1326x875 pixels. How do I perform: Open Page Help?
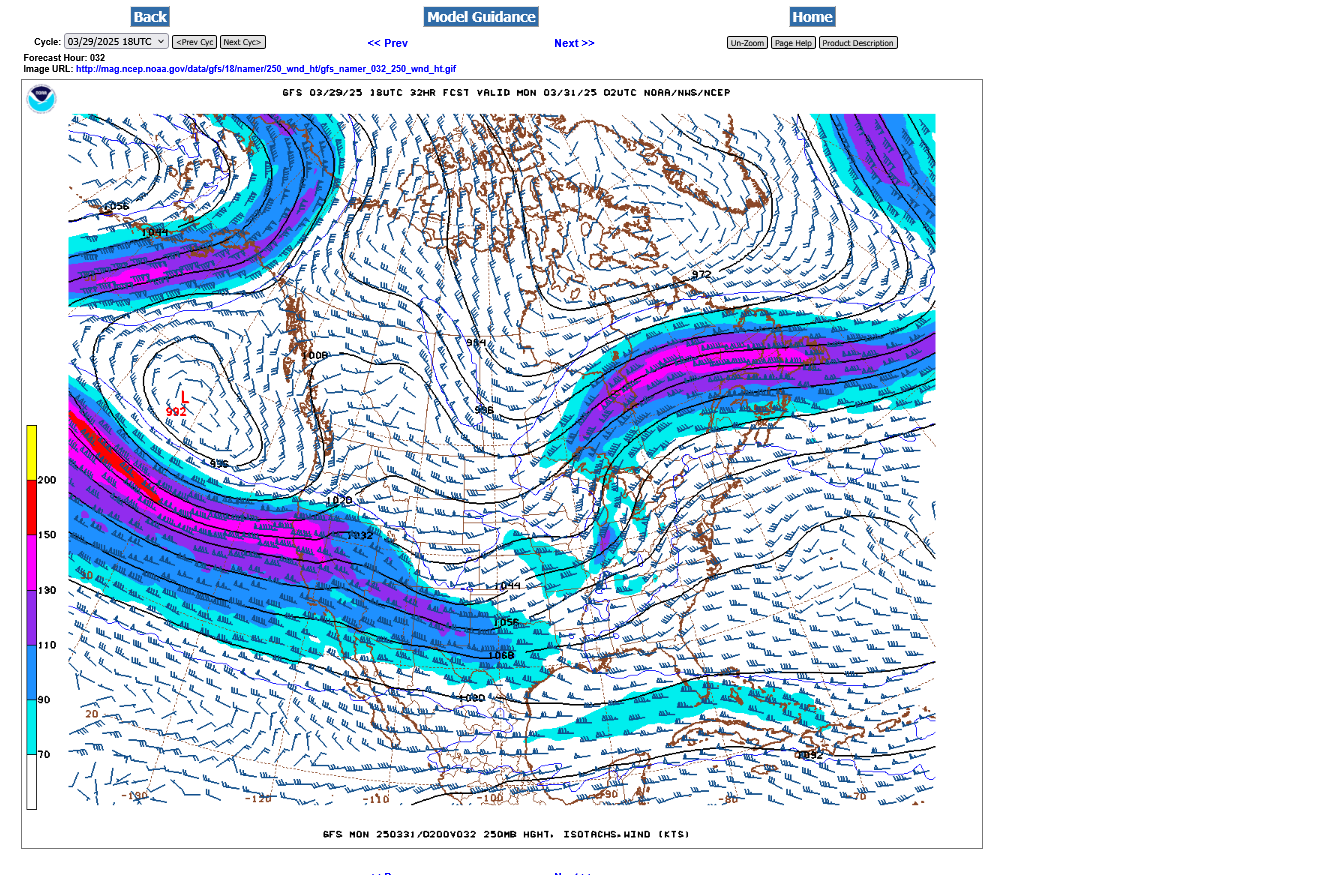pyautogui.click(x=793, y=43)
